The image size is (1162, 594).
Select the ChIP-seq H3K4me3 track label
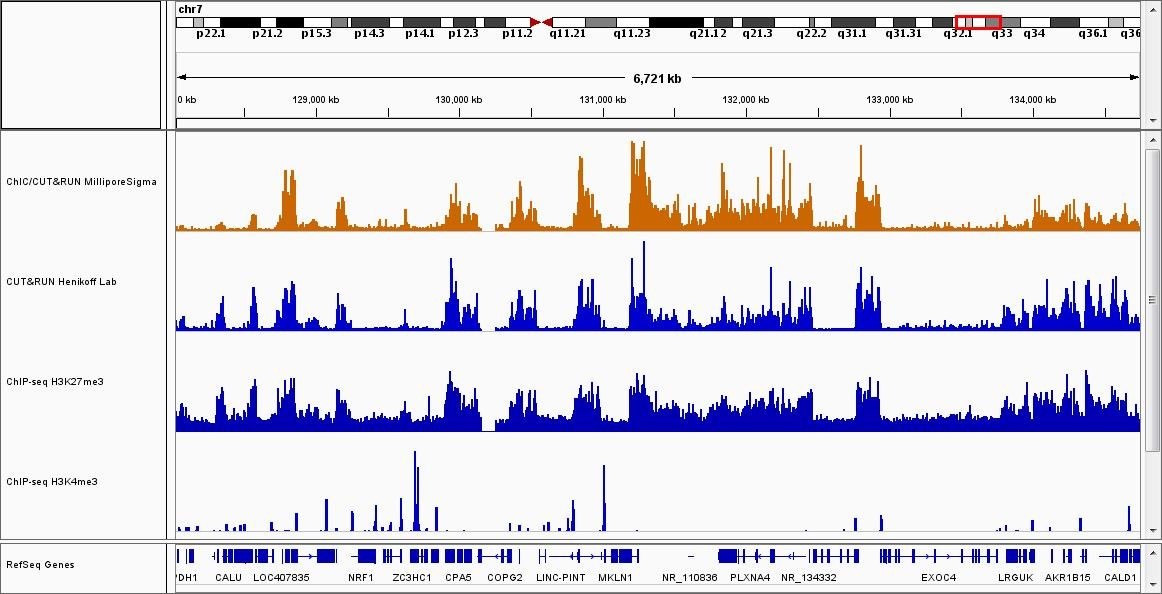pos(52,482)
